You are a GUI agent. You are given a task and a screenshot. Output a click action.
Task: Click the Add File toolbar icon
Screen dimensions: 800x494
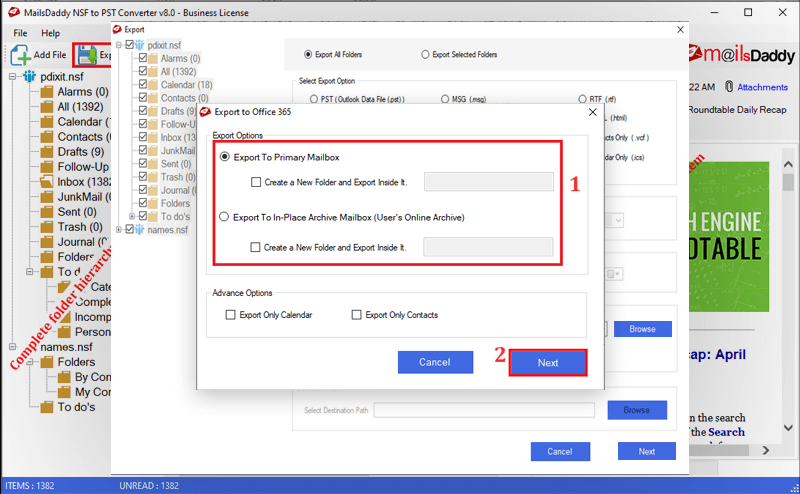[x=20, y=55]
